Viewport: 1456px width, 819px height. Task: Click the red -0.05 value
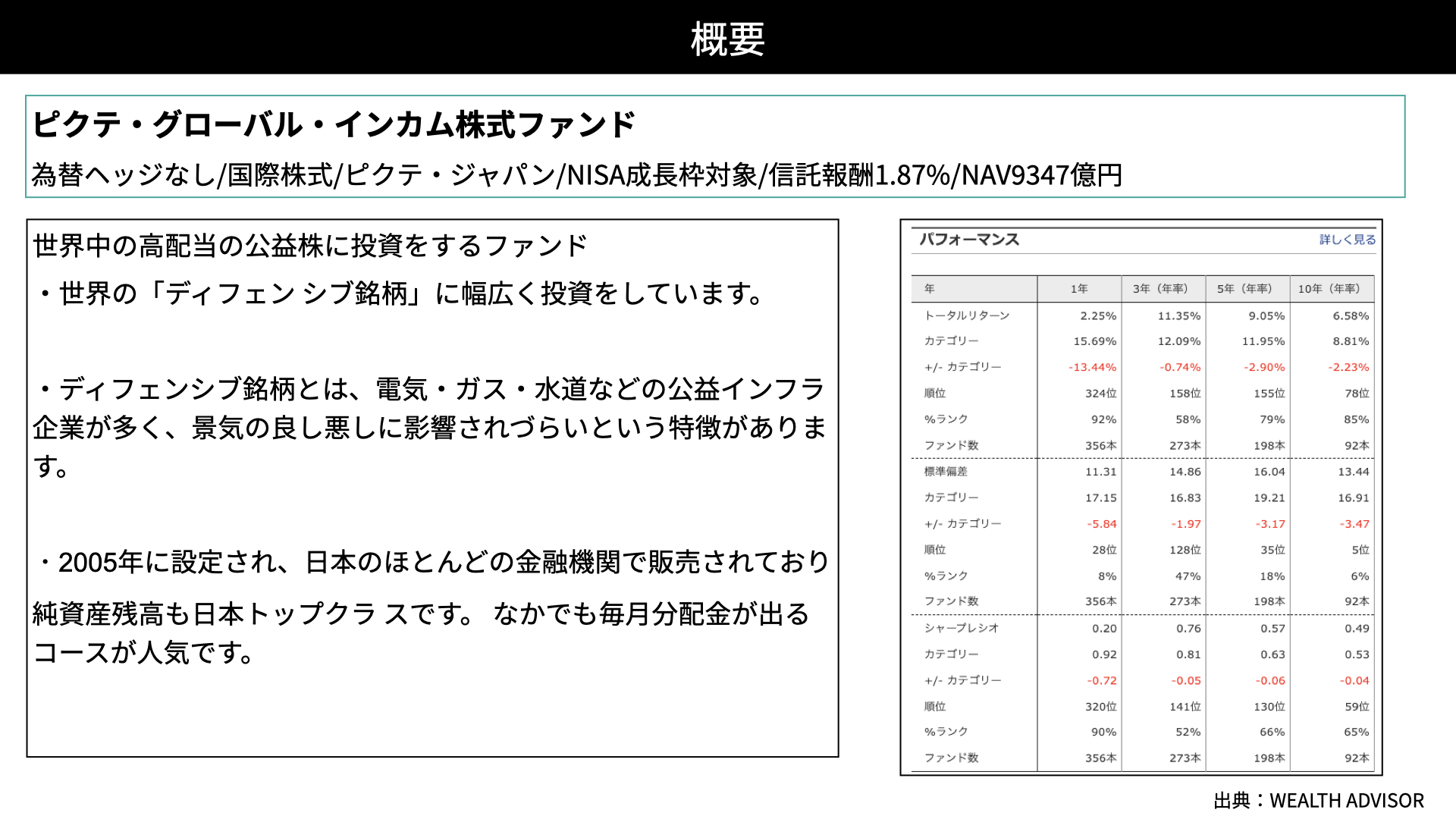pos(1186,681)
